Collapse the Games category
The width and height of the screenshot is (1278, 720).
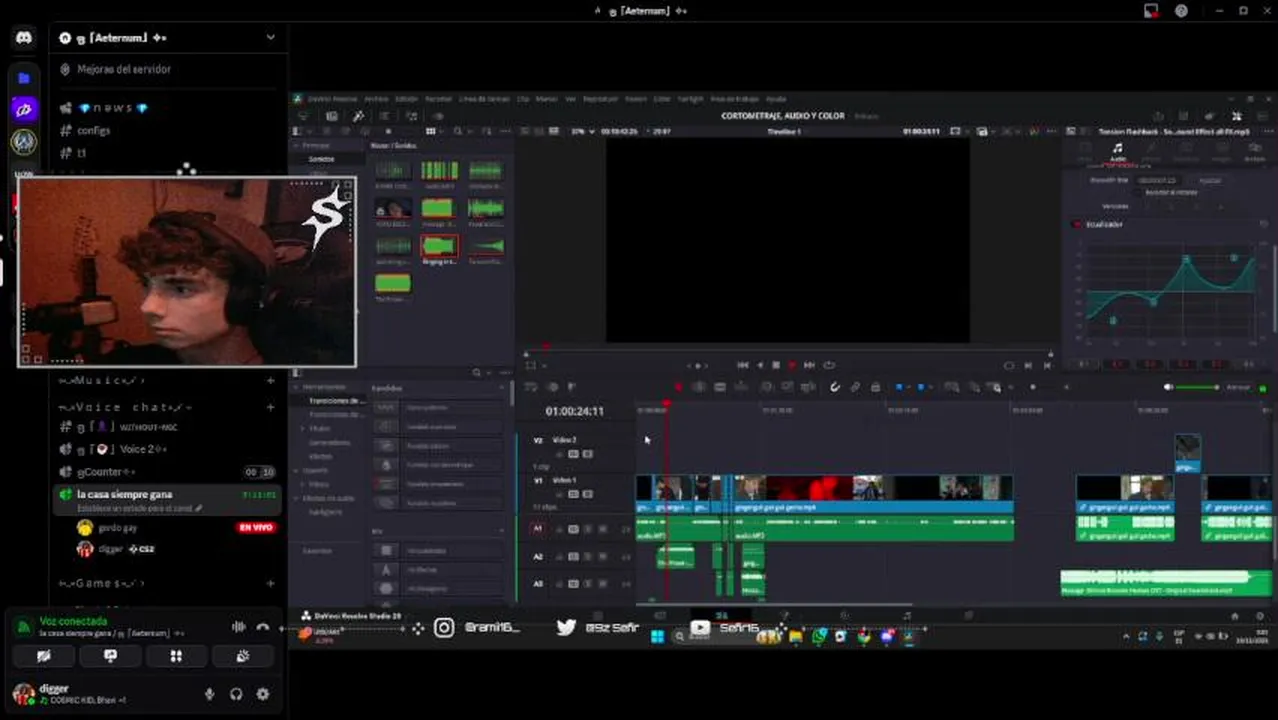(104, 583)
